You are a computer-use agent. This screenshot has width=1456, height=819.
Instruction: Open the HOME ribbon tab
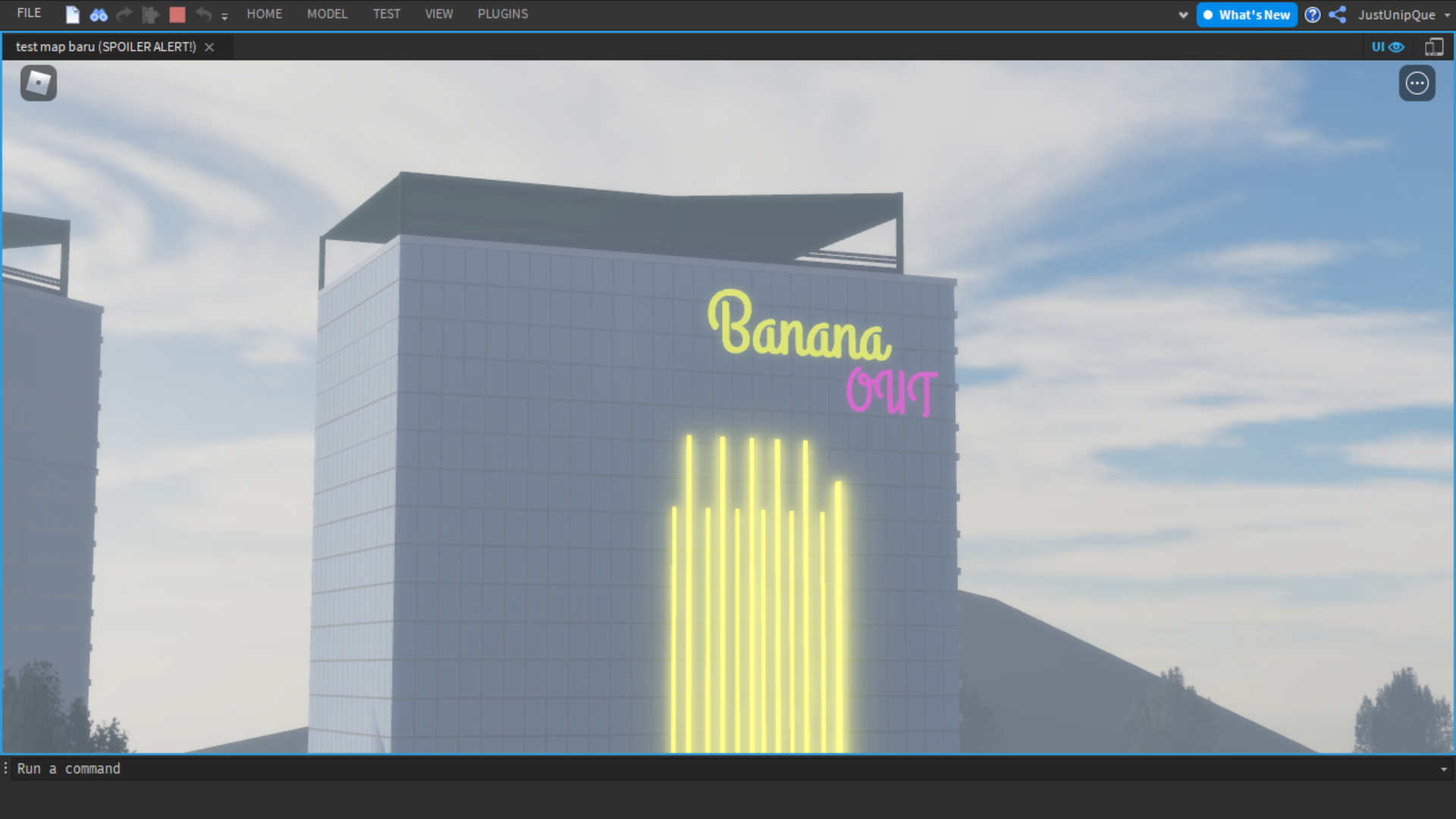[x=264, y=14]
